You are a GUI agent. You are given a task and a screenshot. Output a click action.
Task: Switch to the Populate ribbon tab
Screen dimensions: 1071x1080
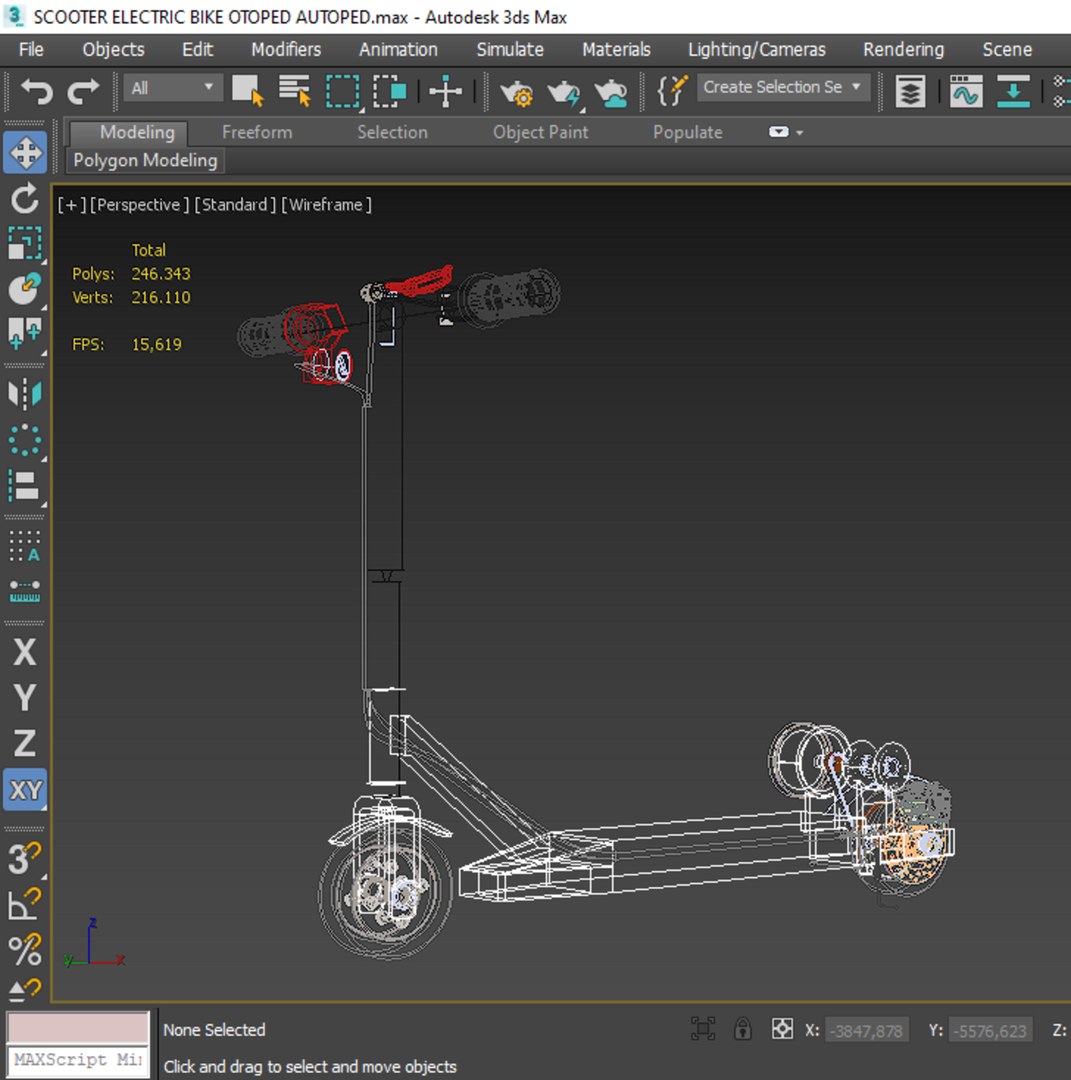pos(687,132)
